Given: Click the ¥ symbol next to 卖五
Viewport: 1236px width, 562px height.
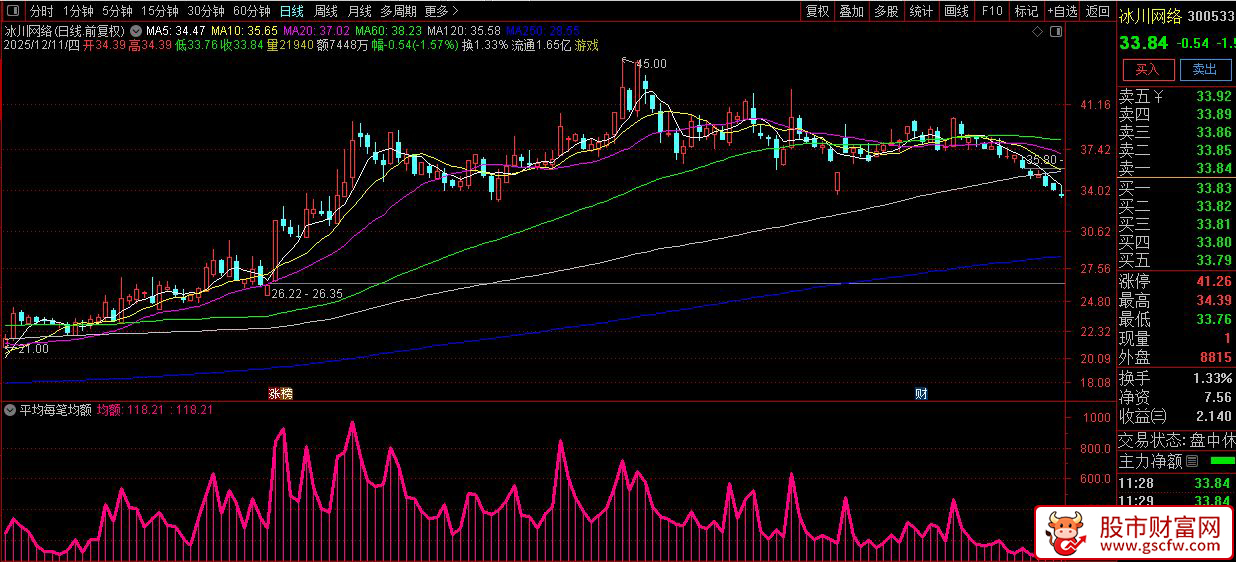Looking at the screenshot, I should (x=1158, y=97).
